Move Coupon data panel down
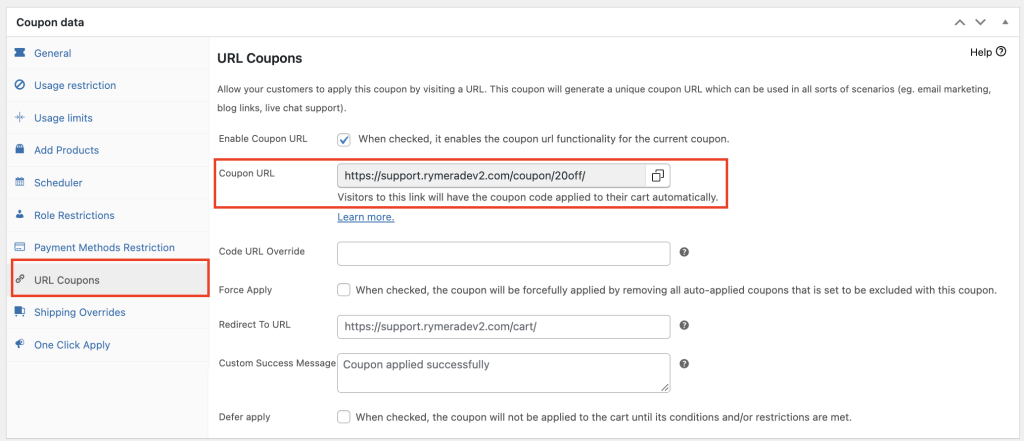1024x441 pixels. tap(980, 22)
